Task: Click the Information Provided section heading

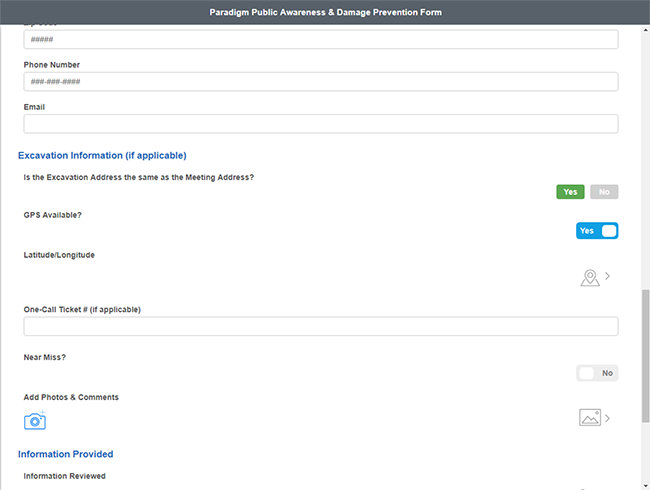Action: coord(65,454)
